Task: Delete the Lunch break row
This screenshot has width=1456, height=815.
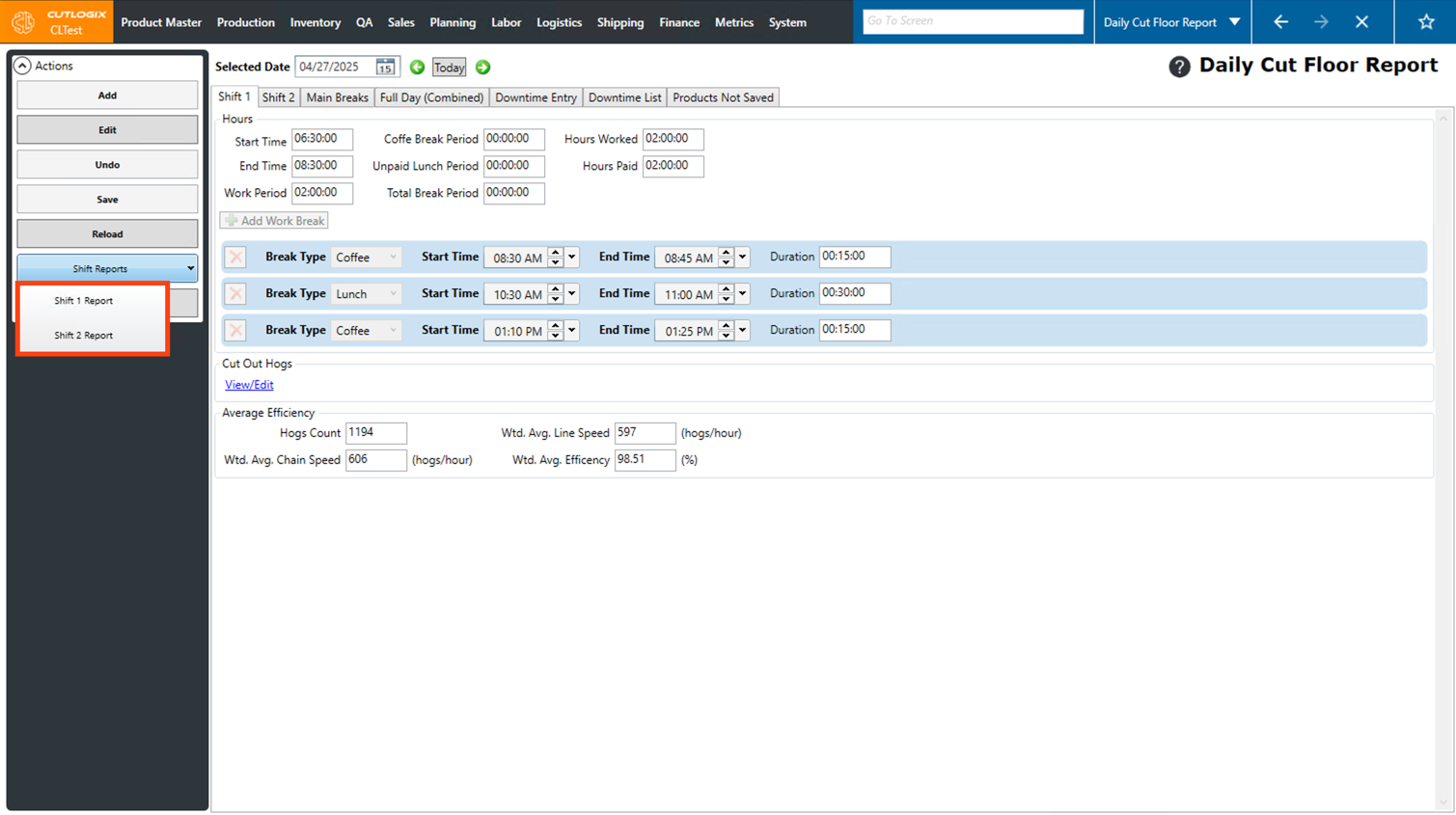Action: point(235,294)
